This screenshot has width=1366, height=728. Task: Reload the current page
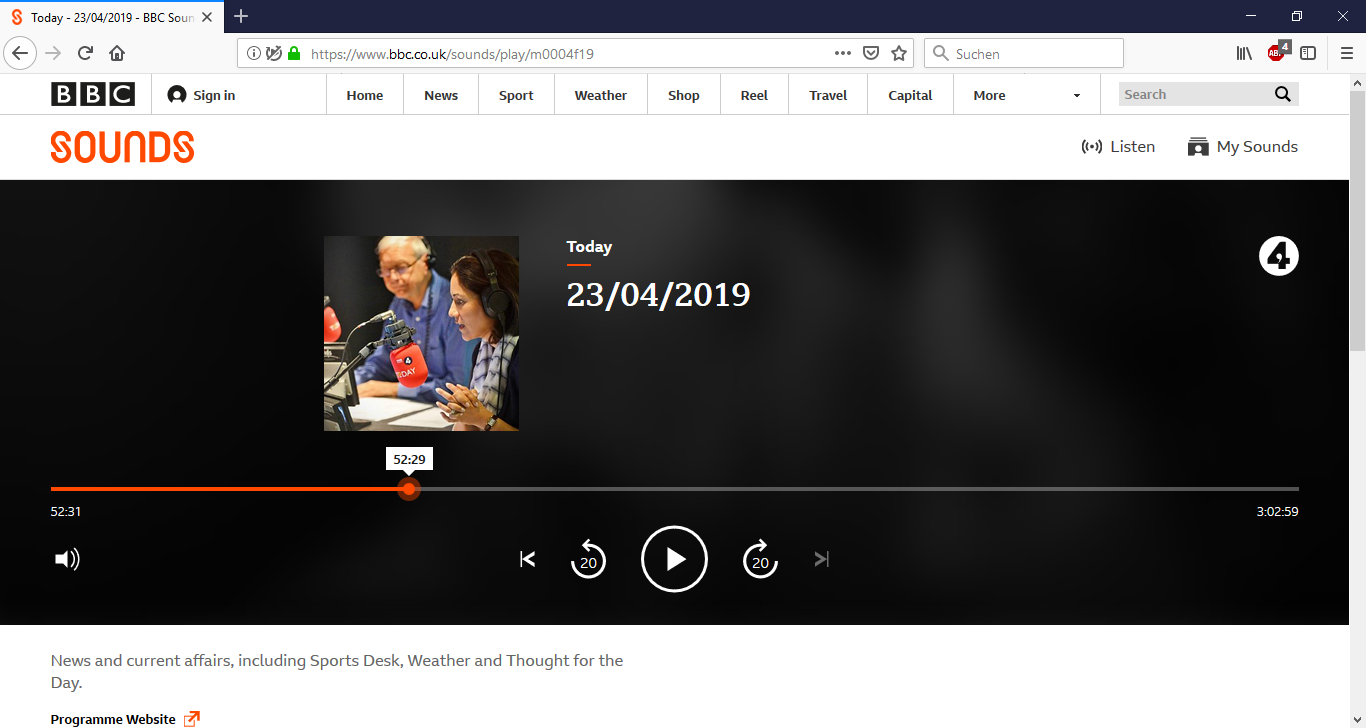(x=85, y=54)
